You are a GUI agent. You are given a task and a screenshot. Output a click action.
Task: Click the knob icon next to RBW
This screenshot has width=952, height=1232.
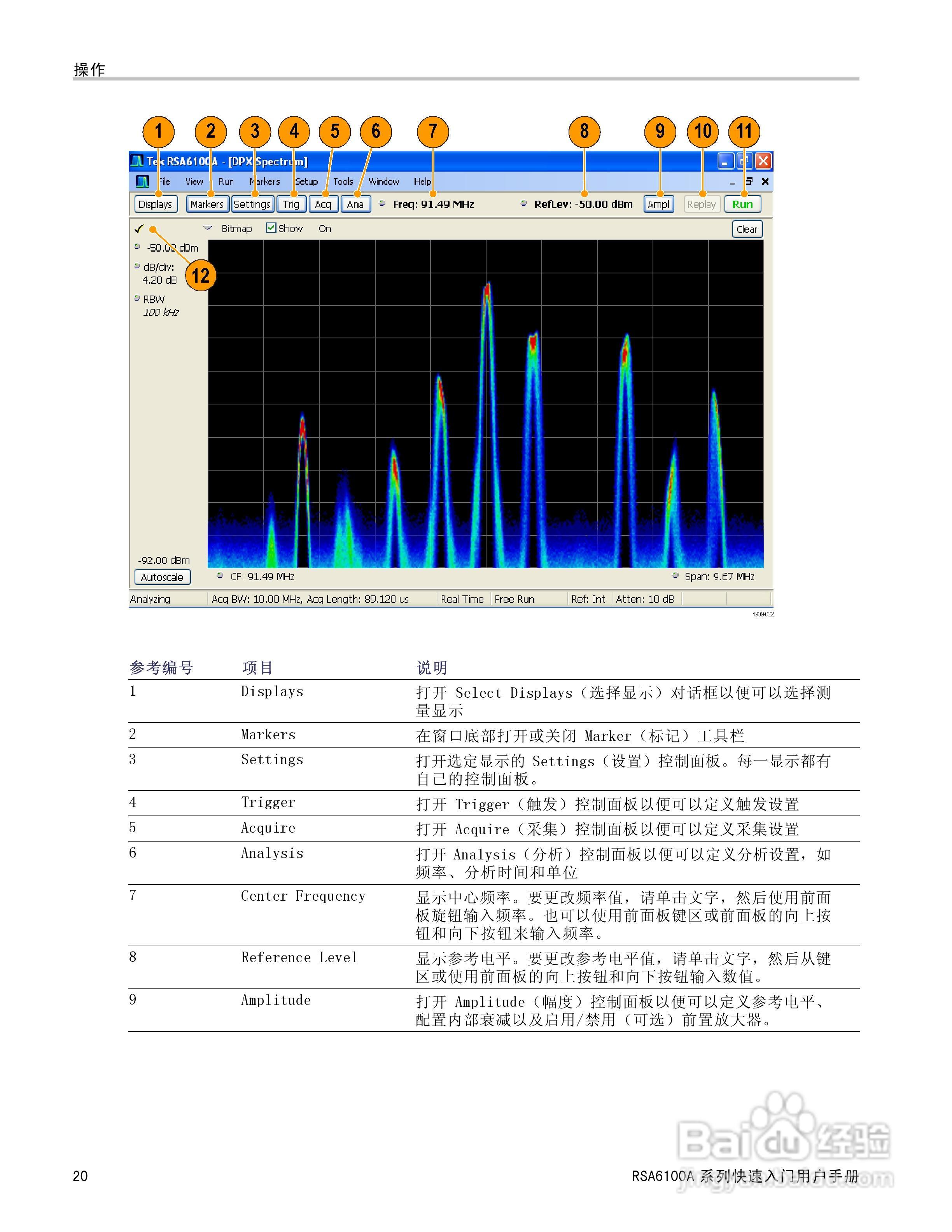[137, 298]
